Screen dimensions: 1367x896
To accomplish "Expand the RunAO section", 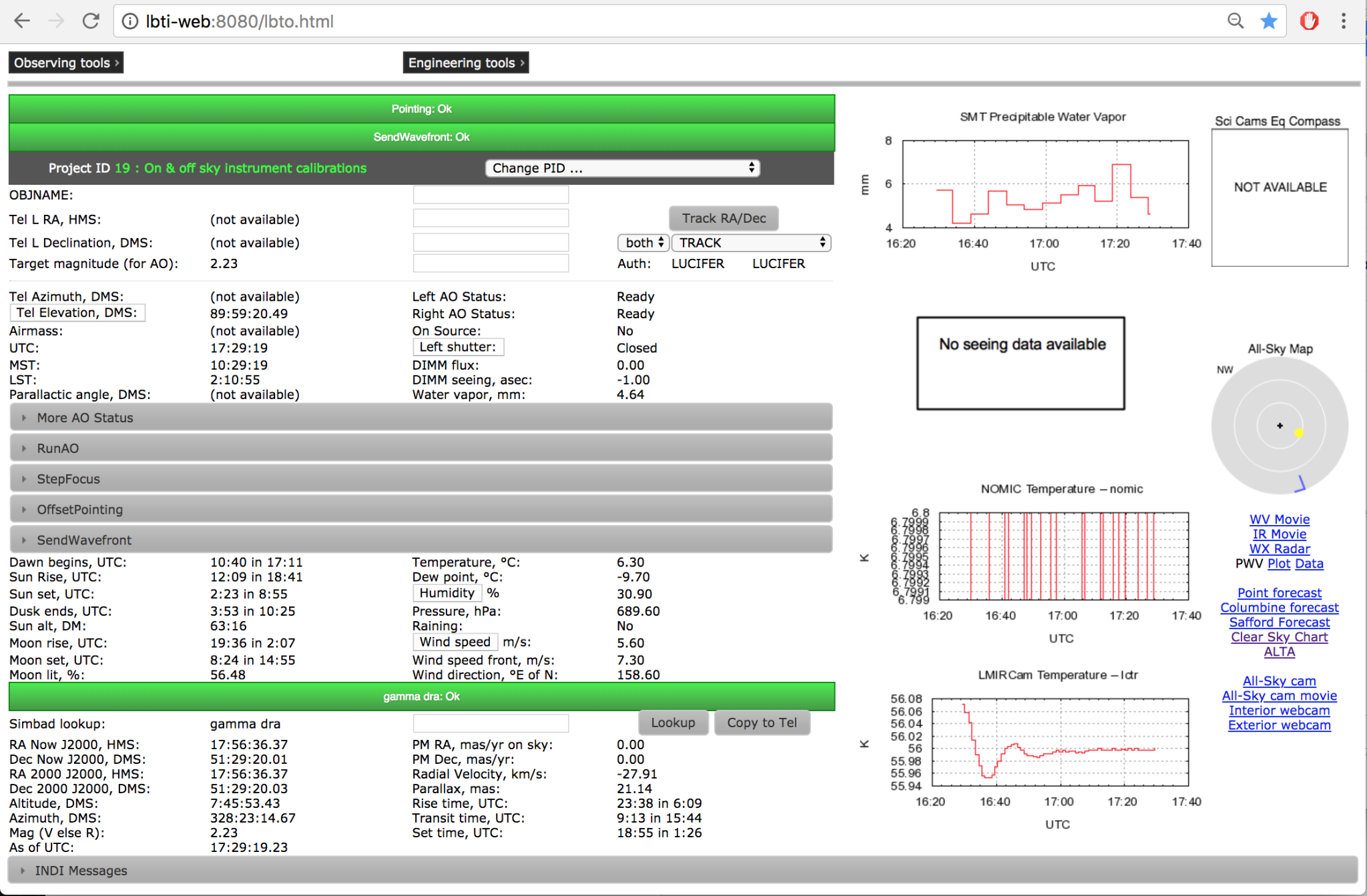I will click(421, 448).
